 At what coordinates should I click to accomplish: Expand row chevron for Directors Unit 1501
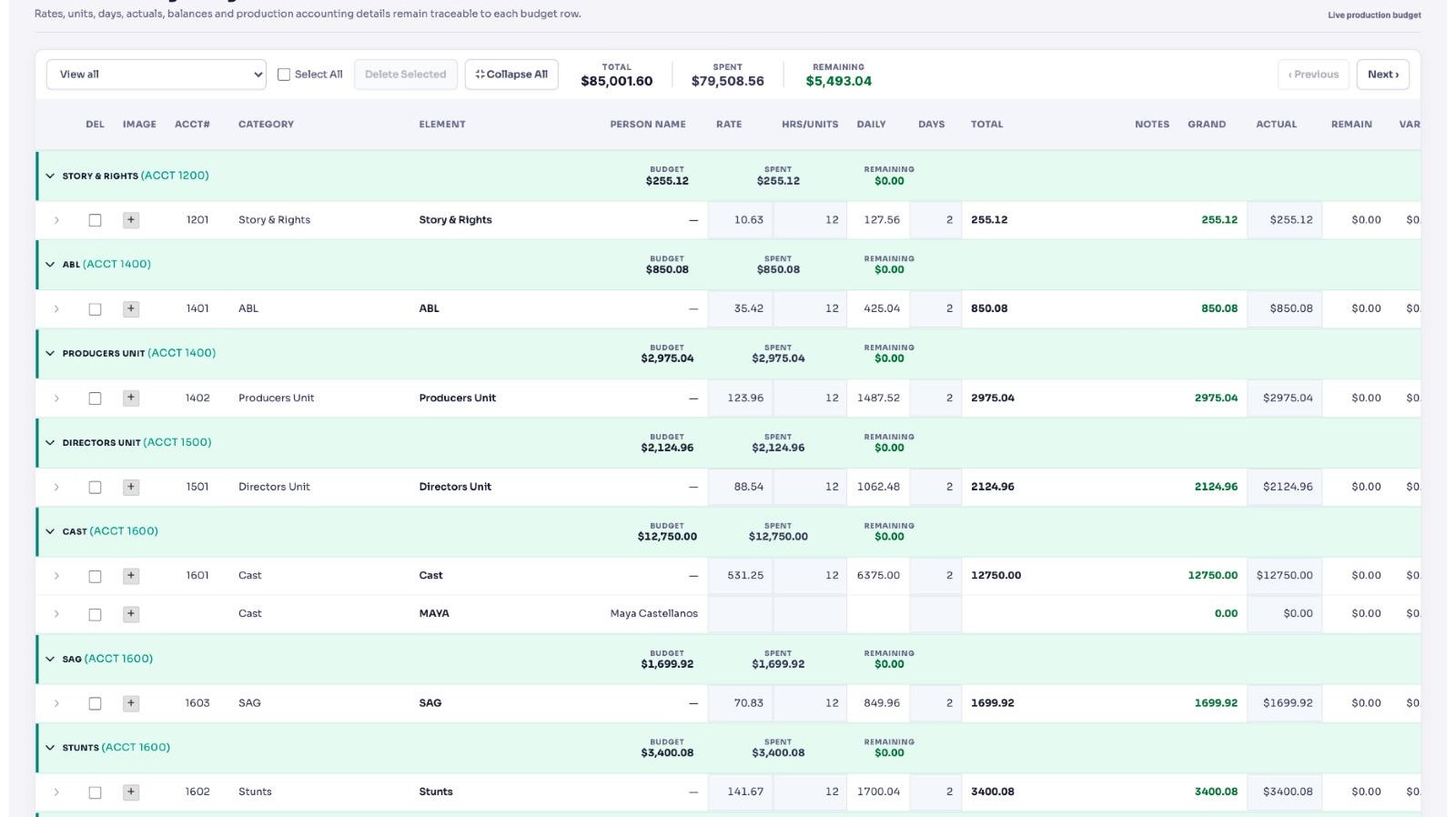point(56,488)
